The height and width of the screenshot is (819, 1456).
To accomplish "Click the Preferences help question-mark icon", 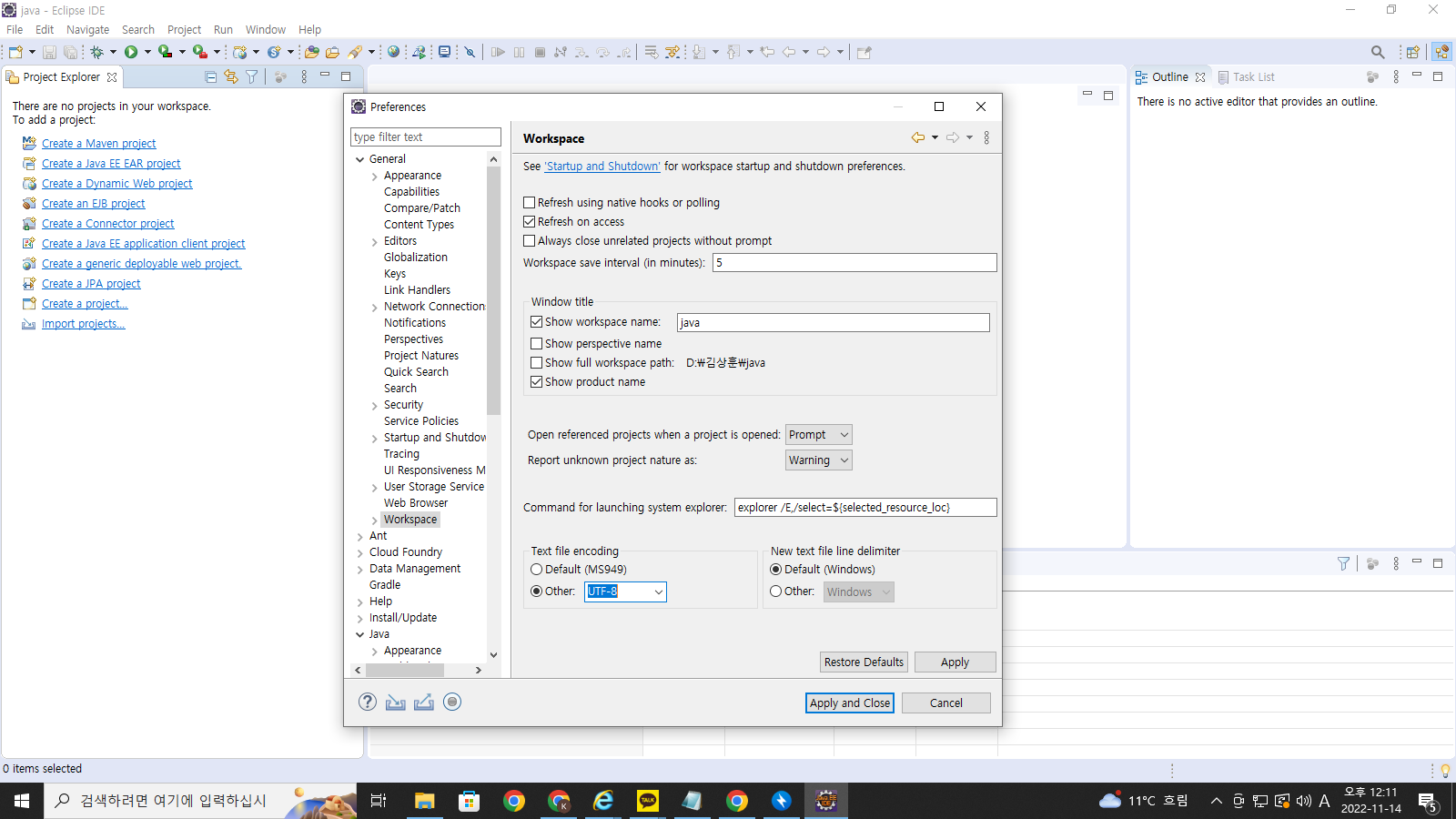I will [x=368, y=702].
